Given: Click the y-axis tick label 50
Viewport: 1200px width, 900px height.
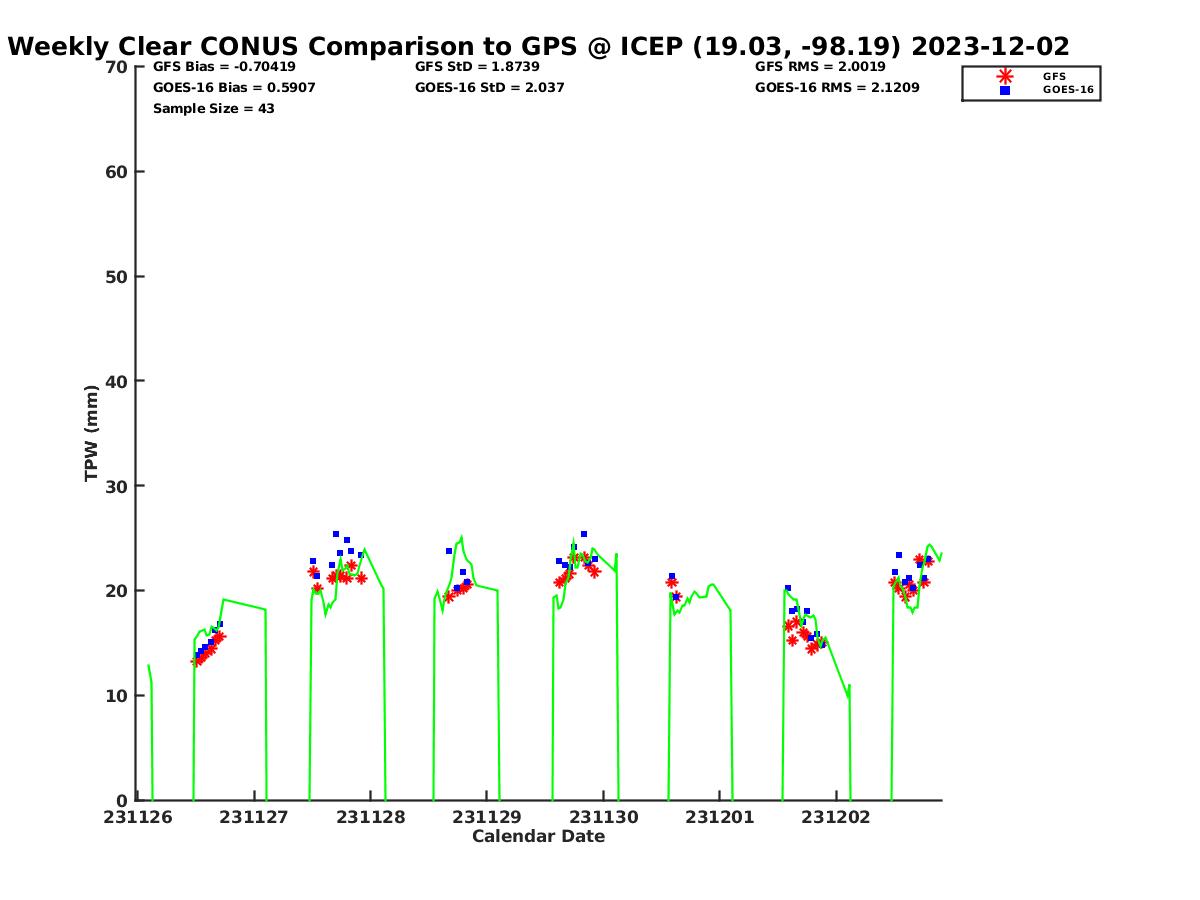Looking at the screenshot, I should (x=117, y=277).
